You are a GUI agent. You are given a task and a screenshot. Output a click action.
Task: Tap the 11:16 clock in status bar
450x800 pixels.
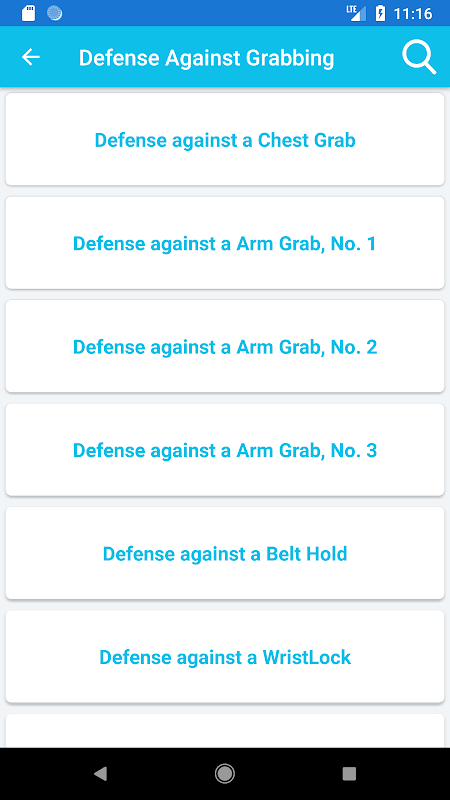413,13
